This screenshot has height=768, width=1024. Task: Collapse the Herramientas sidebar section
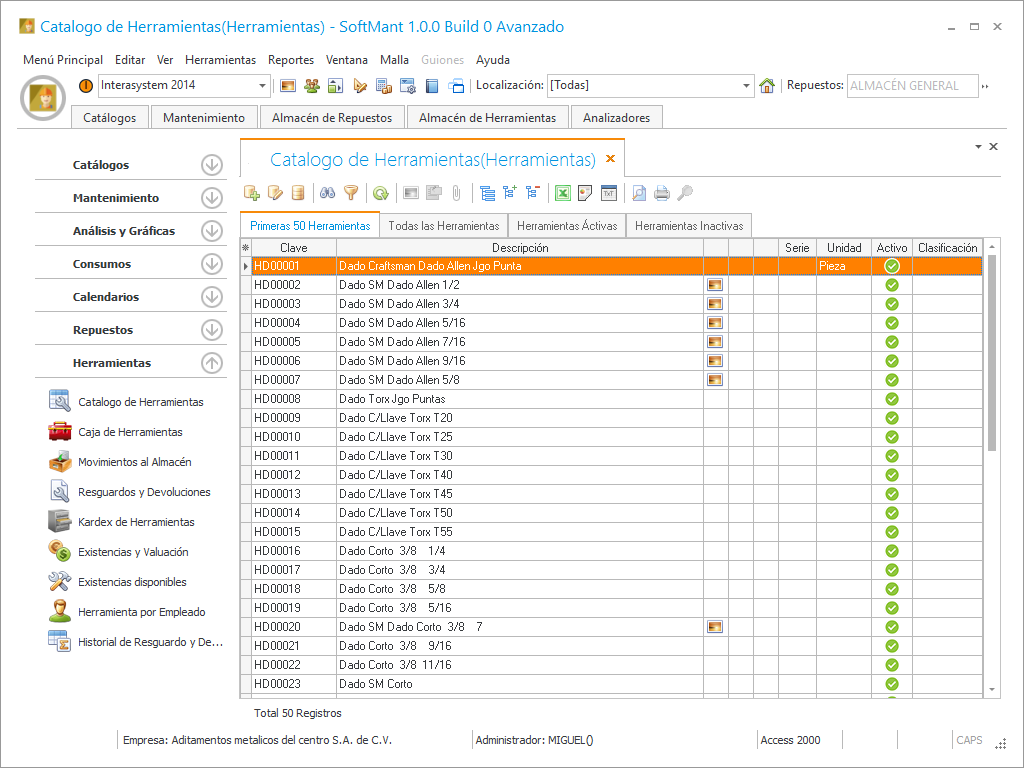(x=211, y=363)
